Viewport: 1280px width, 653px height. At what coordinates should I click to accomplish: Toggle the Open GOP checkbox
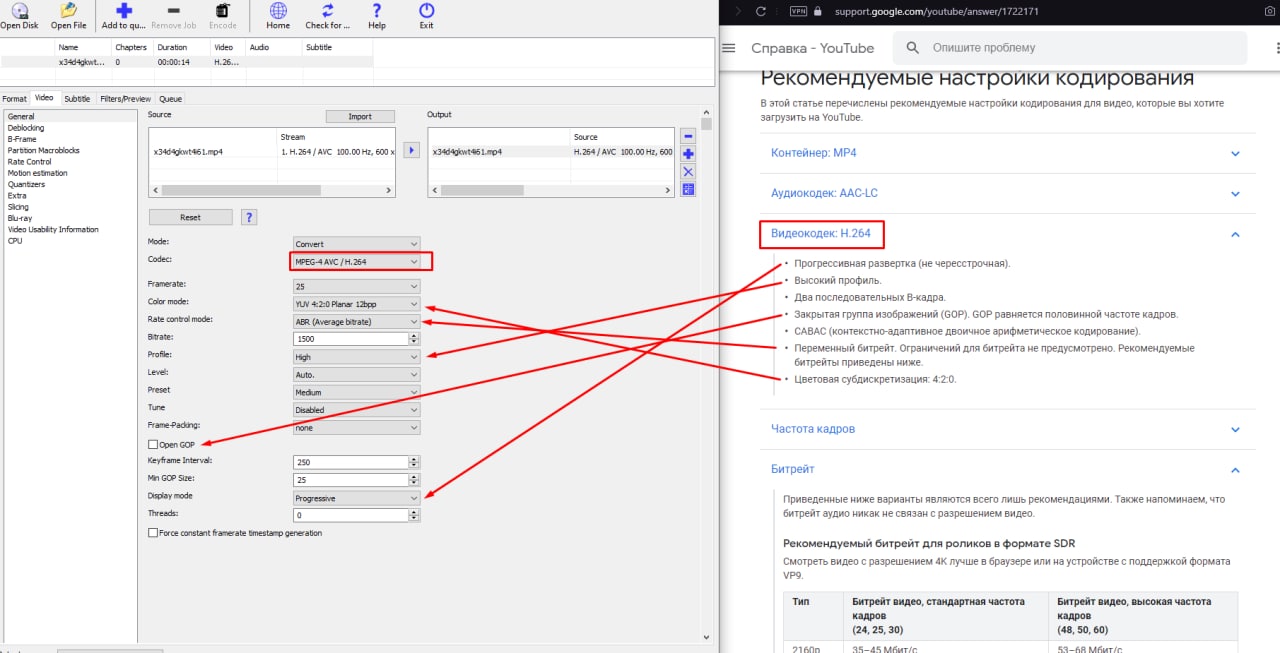153,444
